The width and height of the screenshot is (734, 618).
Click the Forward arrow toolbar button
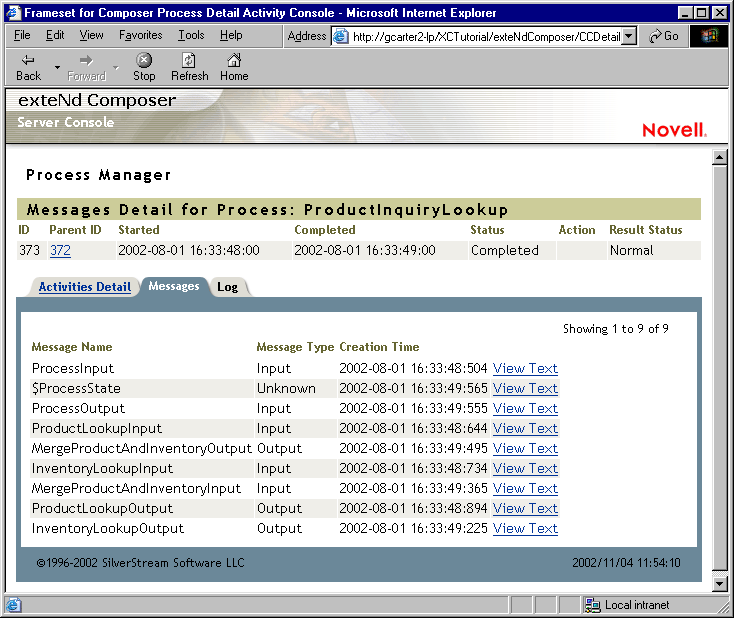pos(86,67)
